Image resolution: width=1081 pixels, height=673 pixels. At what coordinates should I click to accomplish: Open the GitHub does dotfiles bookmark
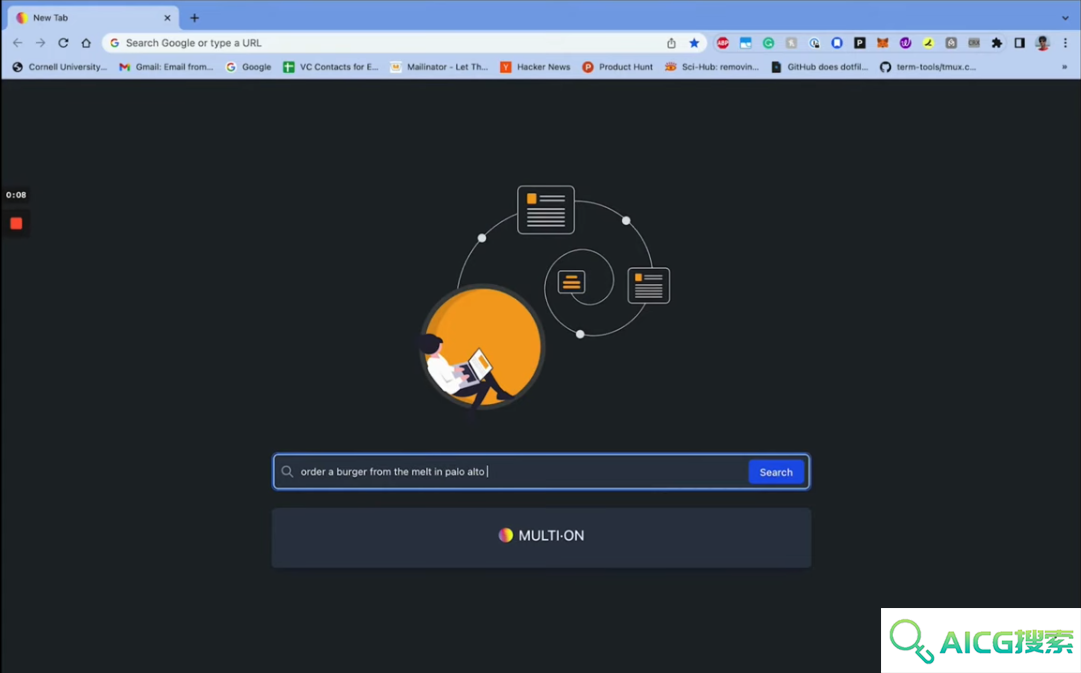point(819,67)
